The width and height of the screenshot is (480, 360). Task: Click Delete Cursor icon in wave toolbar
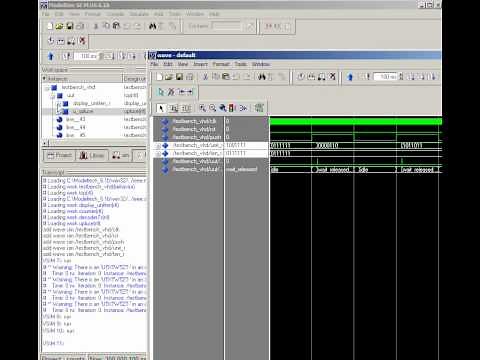point(171,92)
